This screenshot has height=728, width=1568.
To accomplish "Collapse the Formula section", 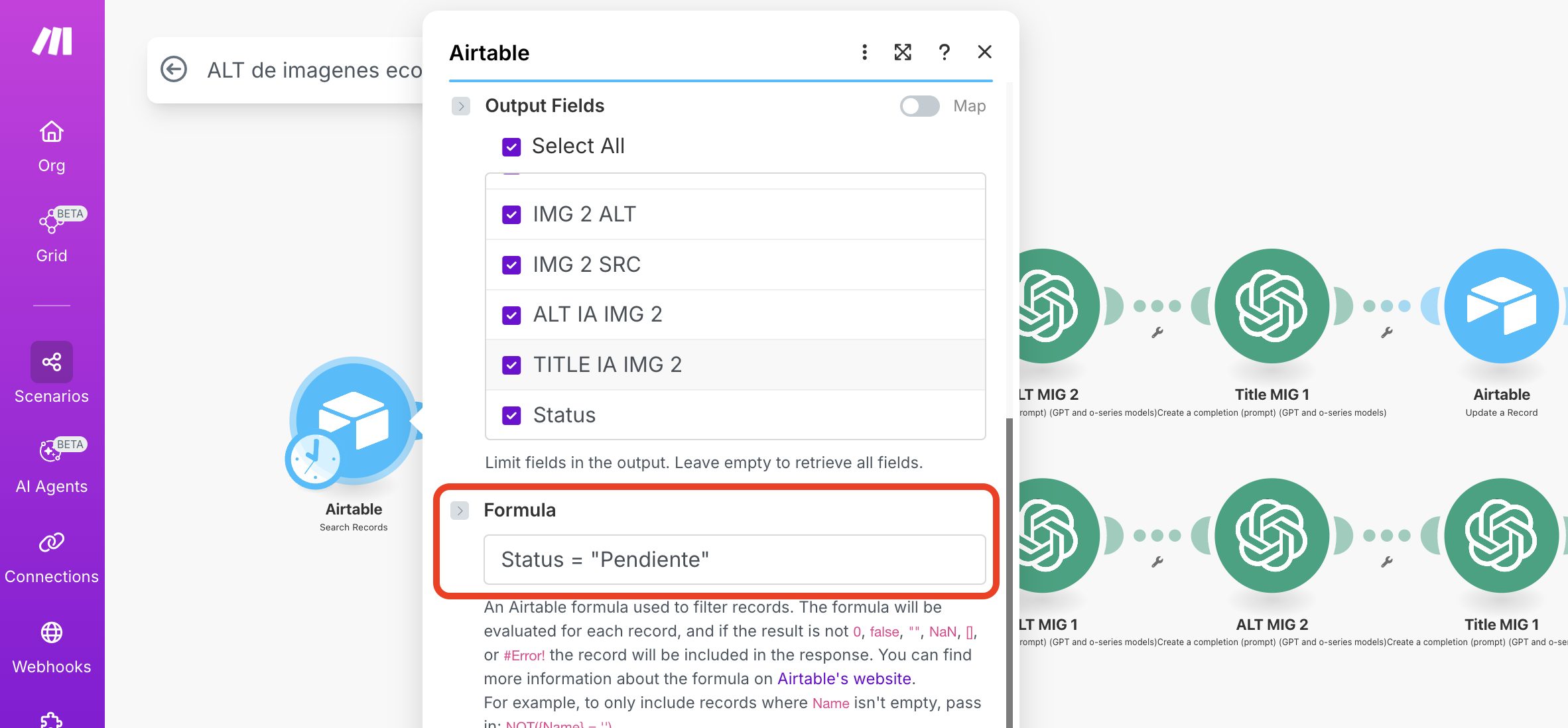I will 460,511.
